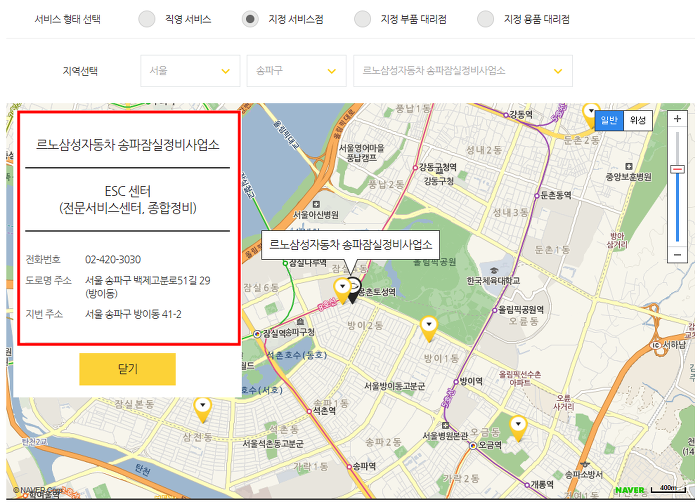This screenshot has height=502, width=700.
Task: Switch map to 일반 view
Action: (609, 120)
